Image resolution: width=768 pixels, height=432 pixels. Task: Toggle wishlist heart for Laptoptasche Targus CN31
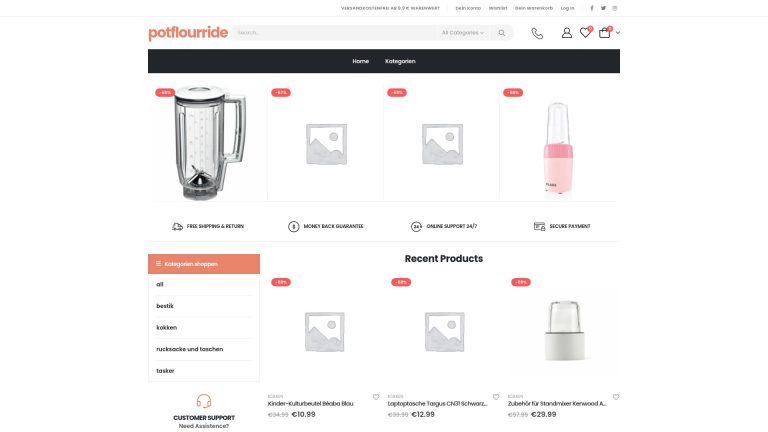point(496,397)
